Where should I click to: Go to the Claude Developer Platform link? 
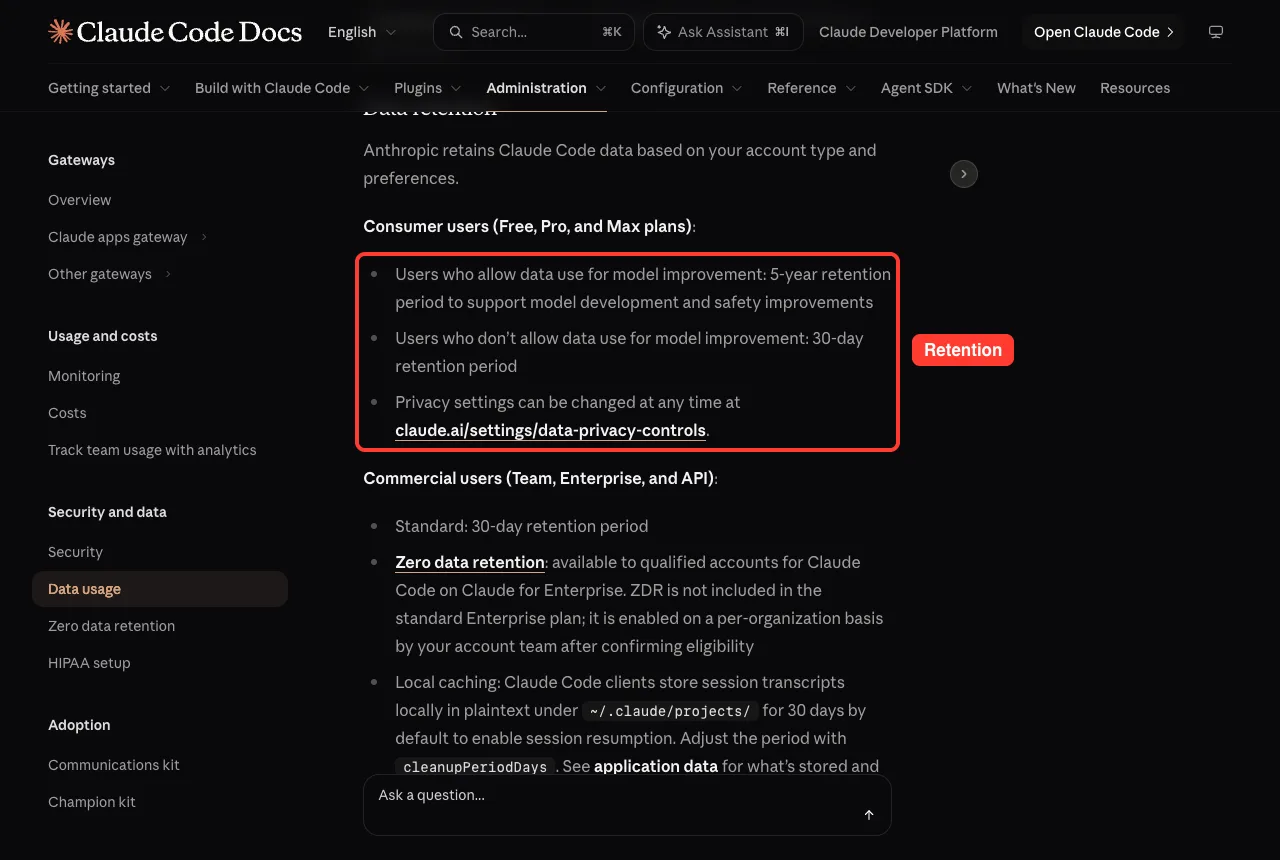(x=908, y=32)
